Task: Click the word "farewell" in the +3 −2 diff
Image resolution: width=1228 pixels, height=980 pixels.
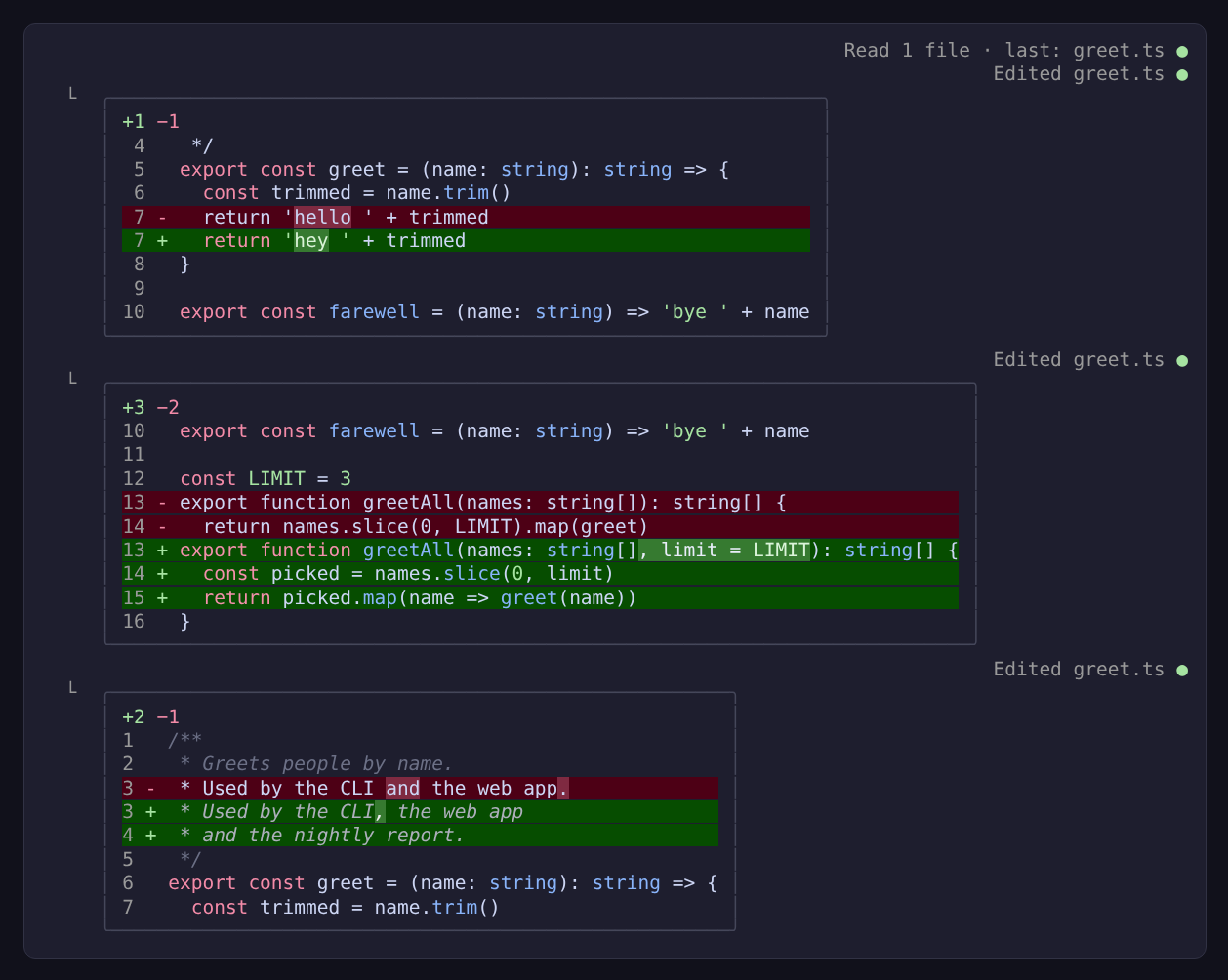Action: click(x=374, y=430)
